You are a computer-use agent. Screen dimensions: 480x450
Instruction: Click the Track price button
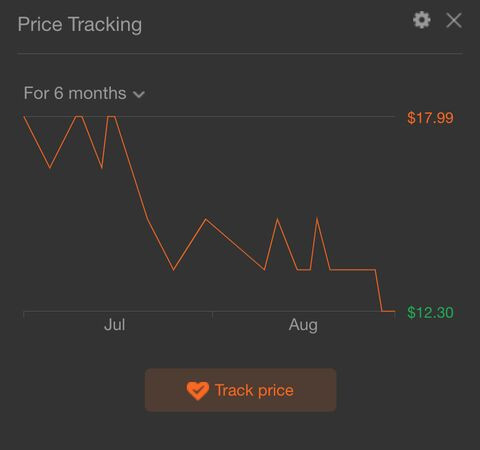(241, 390)
